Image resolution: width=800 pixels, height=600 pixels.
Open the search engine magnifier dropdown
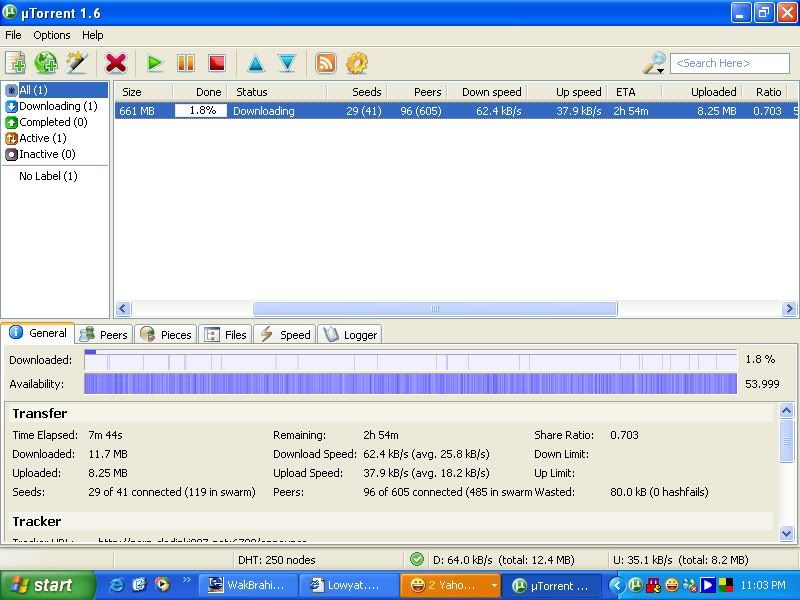pos(655,63)
